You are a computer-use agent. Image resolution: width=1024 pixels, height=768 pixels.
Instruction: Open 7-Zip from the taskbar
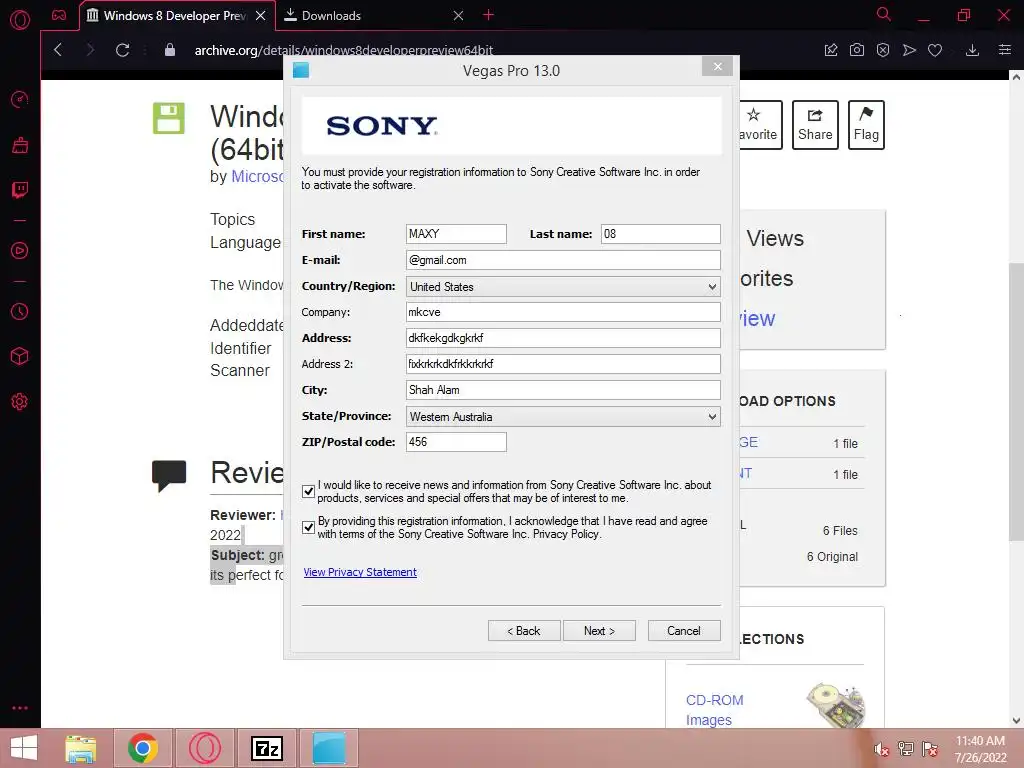tap(267, 748)
